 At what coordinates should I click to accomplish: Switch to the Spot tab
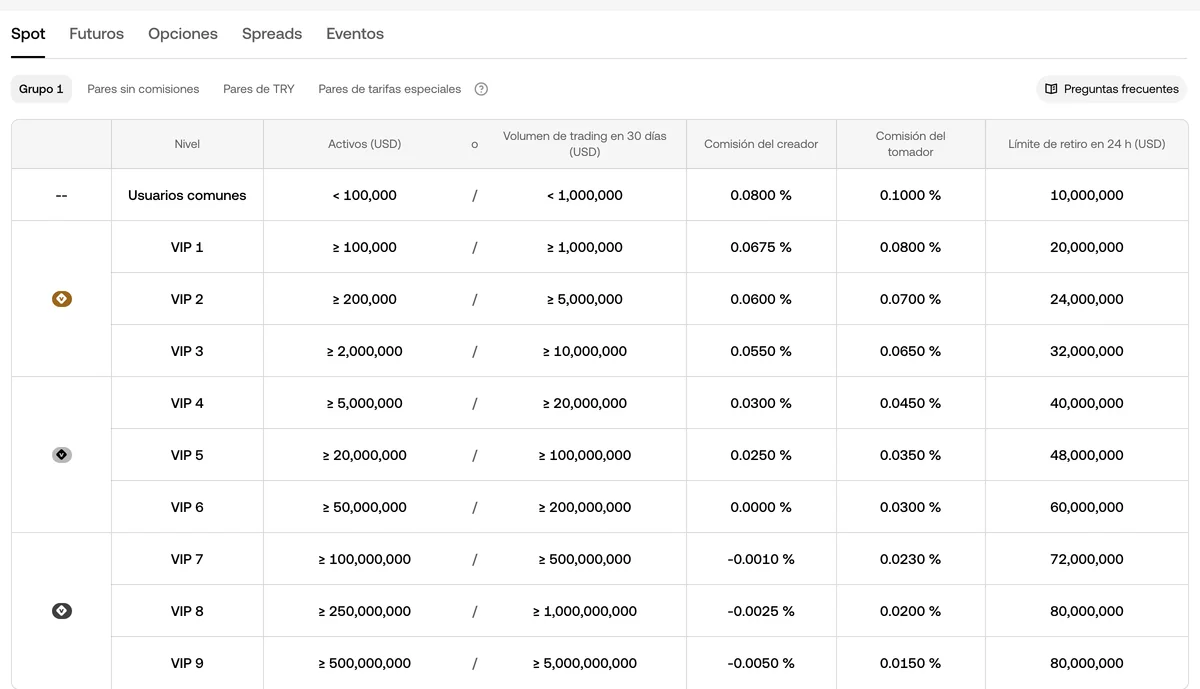28,34
